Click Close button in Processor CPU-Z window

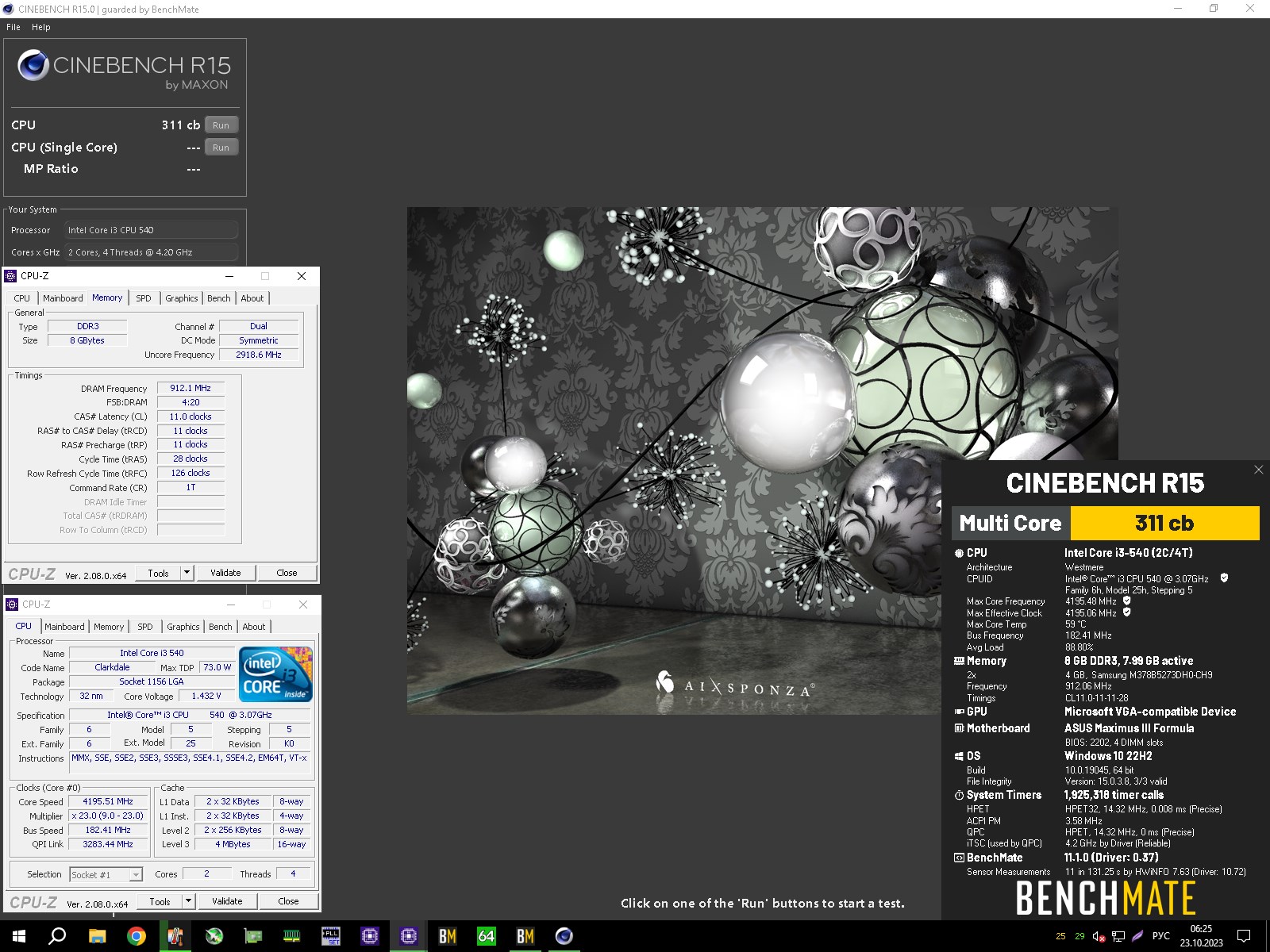click(288, 901)
